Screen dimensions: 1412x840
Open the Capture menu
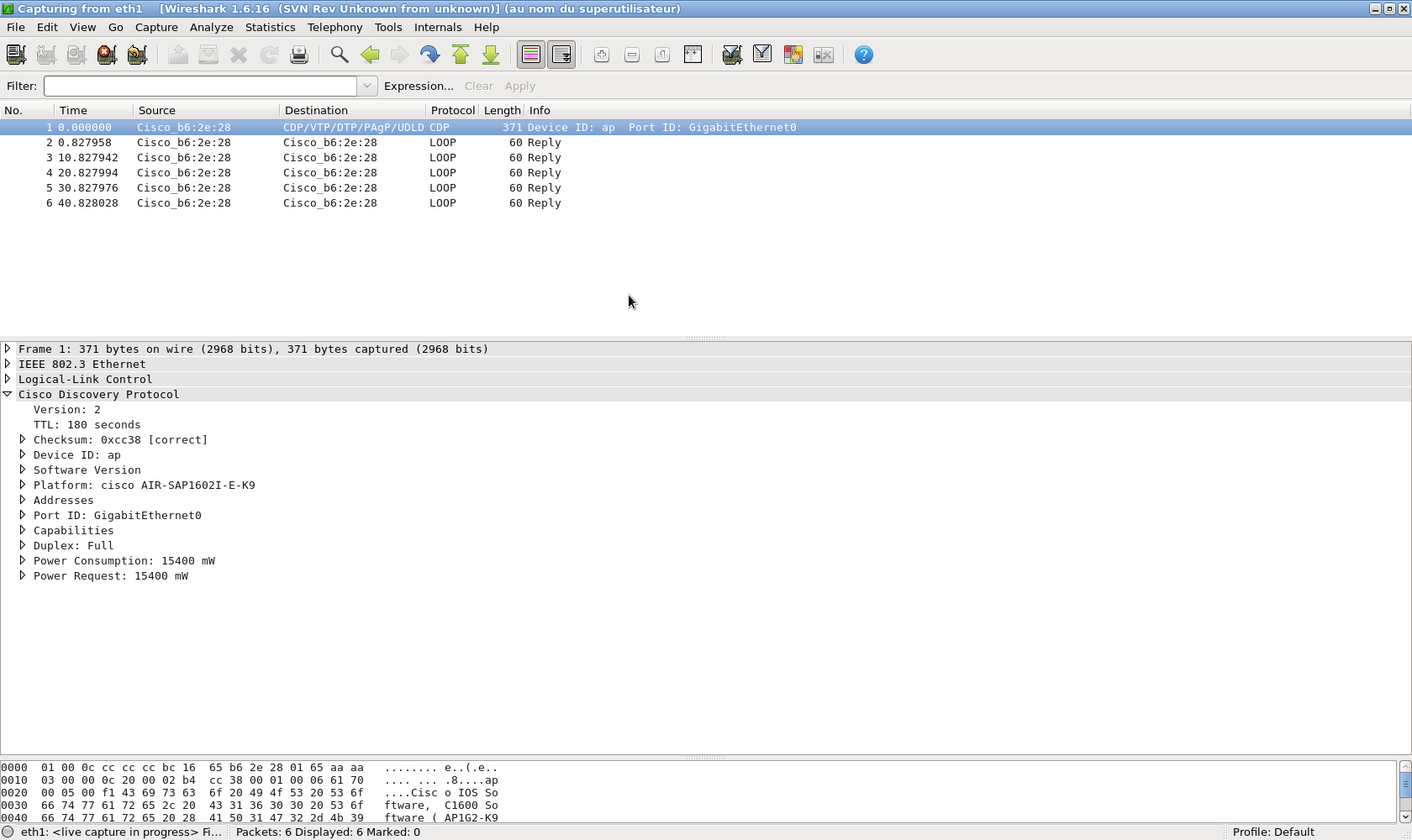pyautogui.click(x=156, y=27)
